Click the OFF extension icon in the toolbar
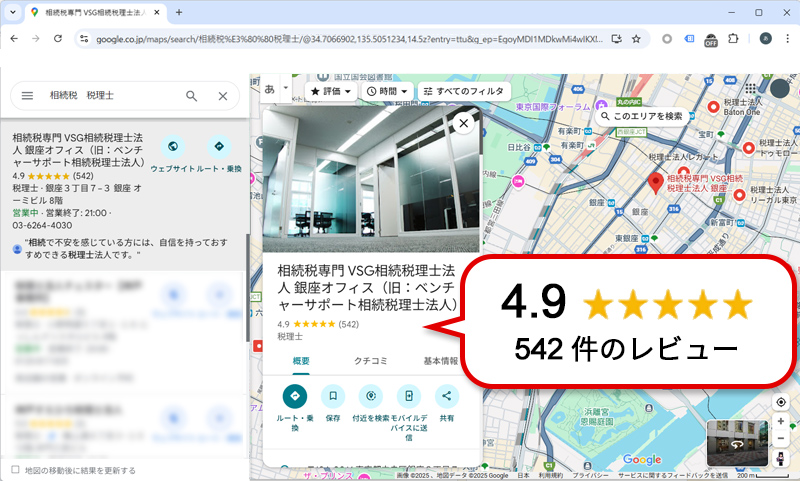 pyautogui.click(x=711, y=39)
